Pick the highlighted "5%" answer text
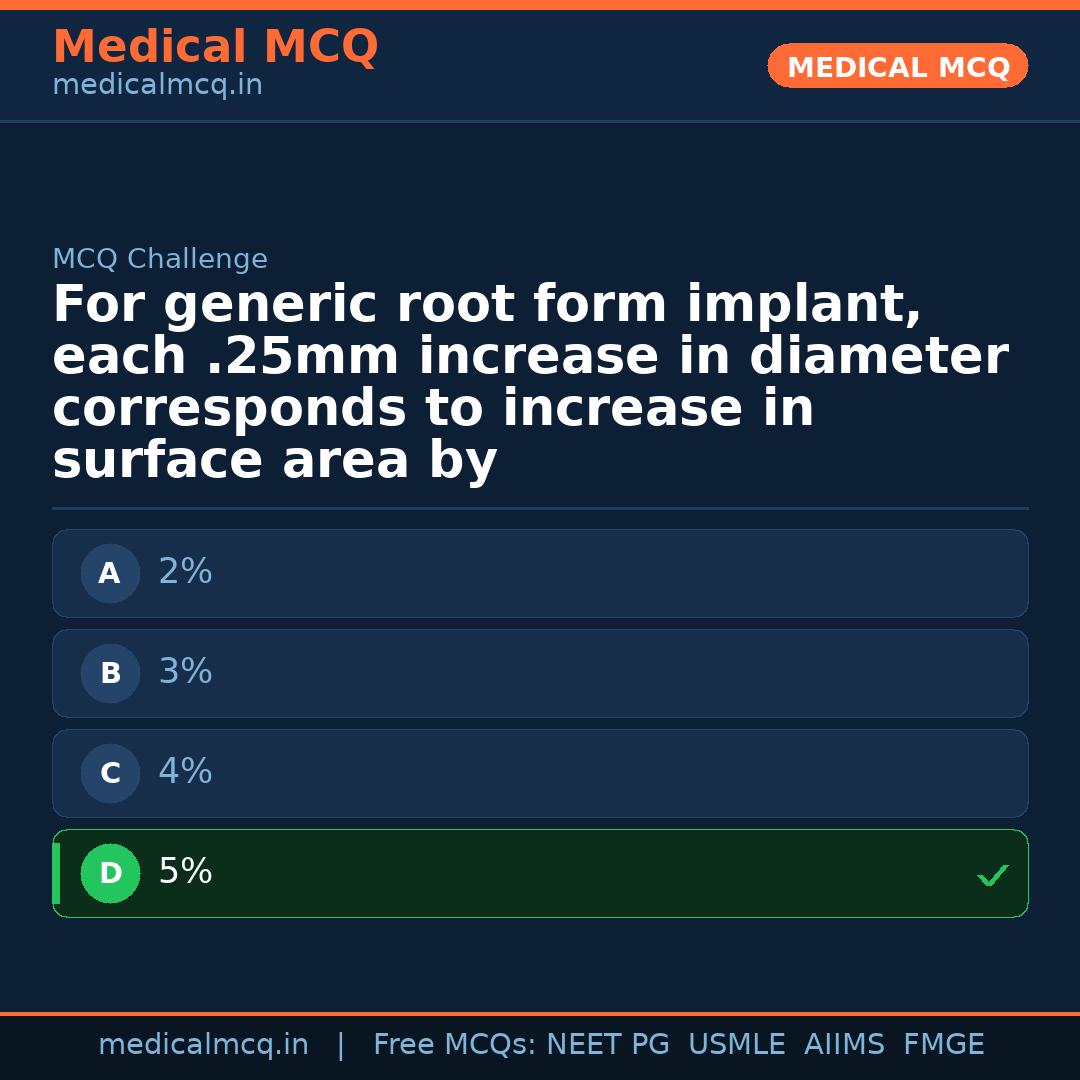Viewport: 1080px width, 1080px height. pyautogui.click(x=185, y=872)
